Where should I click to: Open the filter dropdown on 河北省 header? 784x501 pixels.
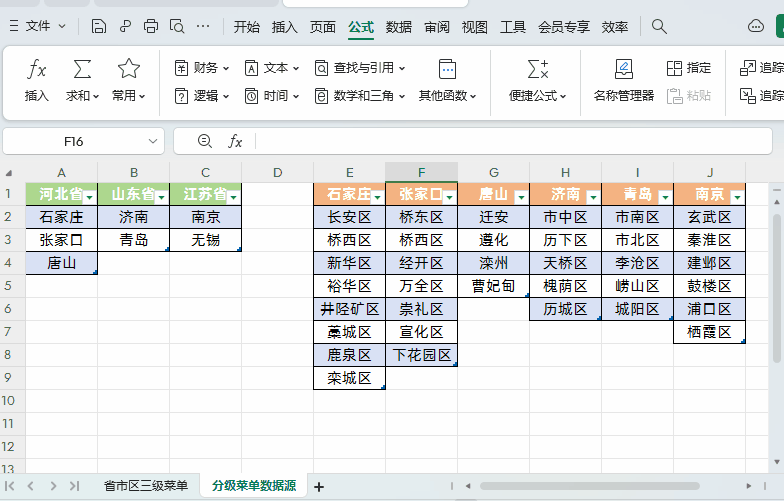tap(90, 198)
